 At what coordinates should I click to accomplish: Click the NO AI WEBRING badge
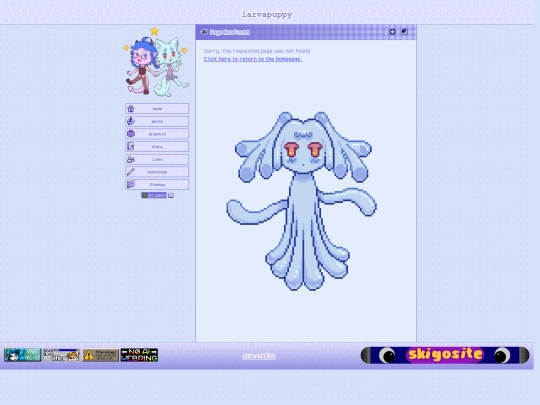139,355
